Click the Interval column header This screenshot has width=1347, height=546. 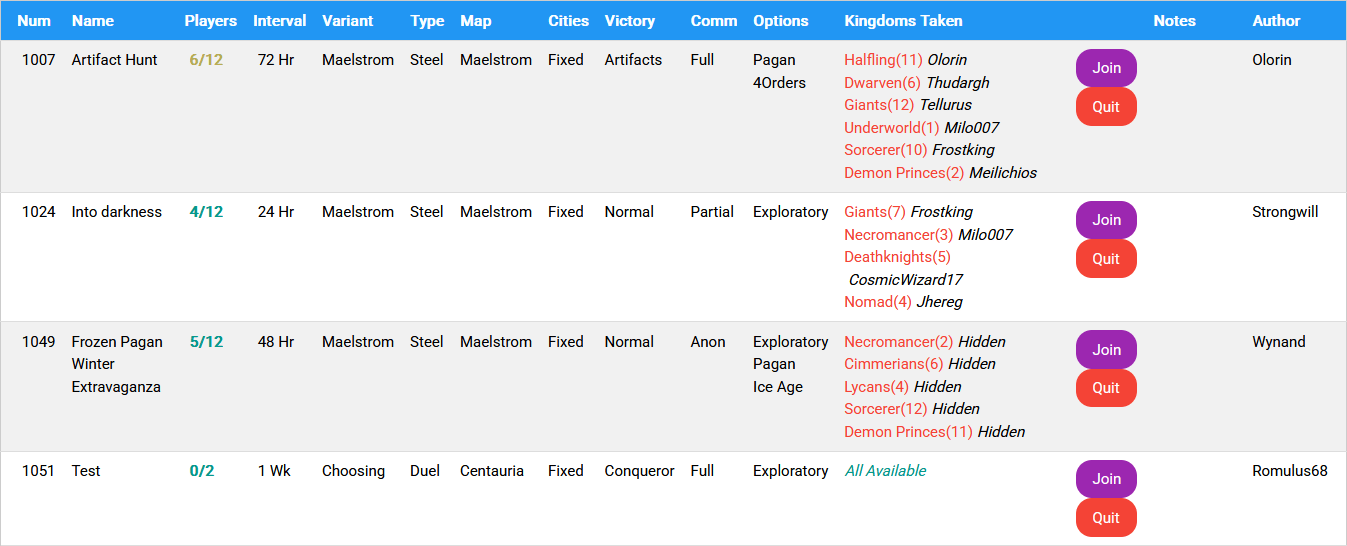coord(279,21)
